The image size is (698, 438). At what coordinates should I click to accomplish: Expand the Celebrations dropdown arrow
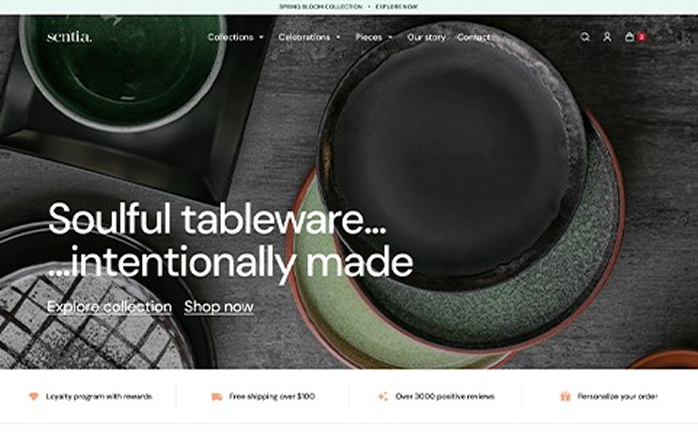point(338,37)
